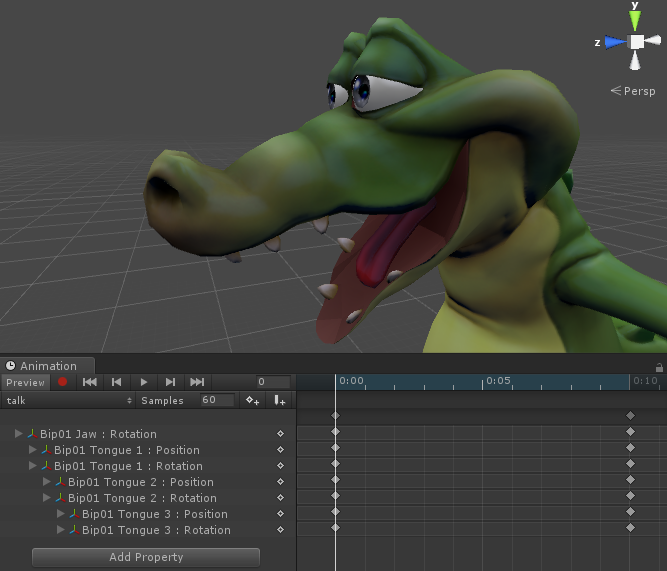The image size is (667, 571).
Task: Select the Bip01 Tongue 2 : Position row
Action: pos(148,482)
